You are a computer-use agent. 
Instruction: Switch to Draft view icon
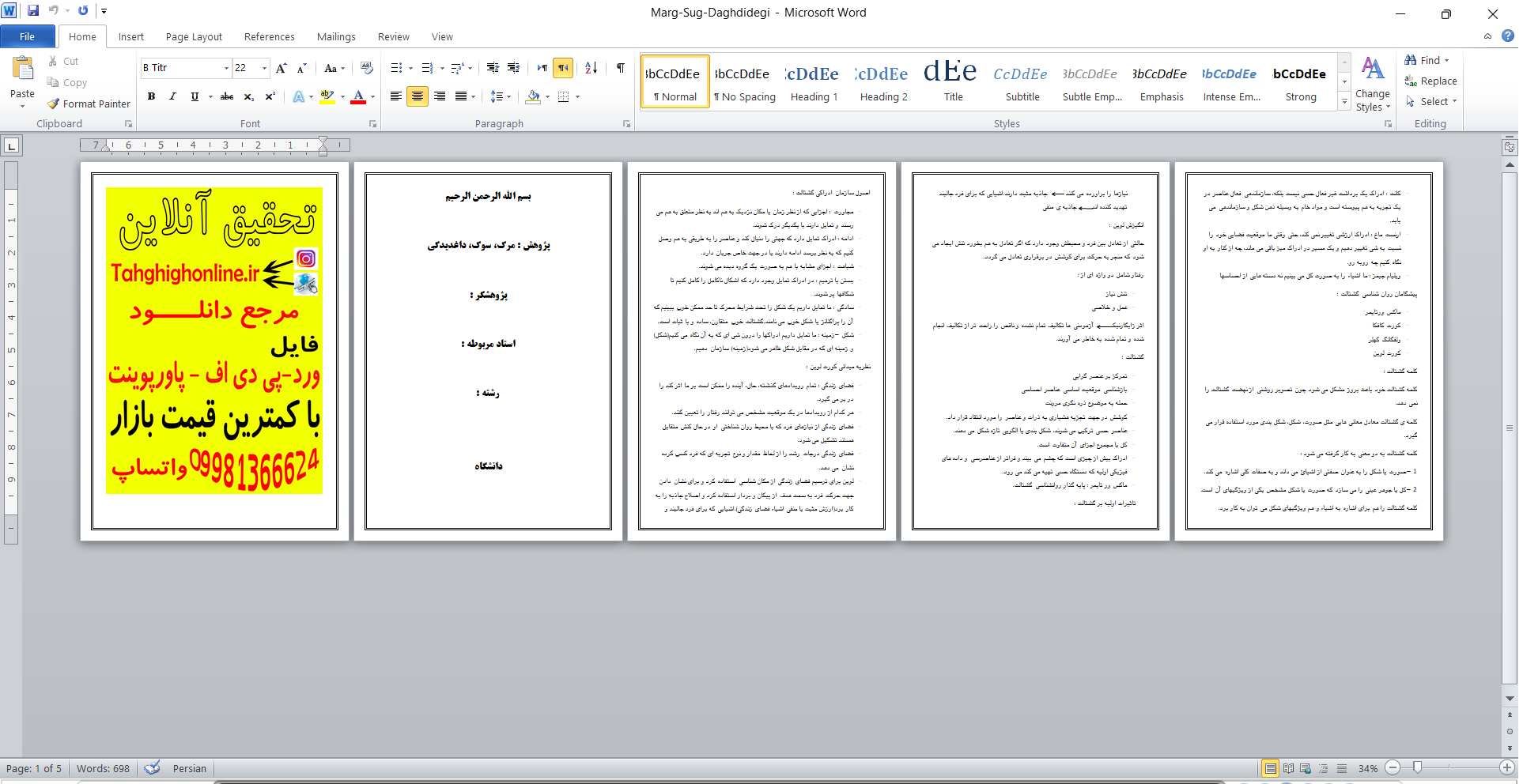pos(1342,768)
